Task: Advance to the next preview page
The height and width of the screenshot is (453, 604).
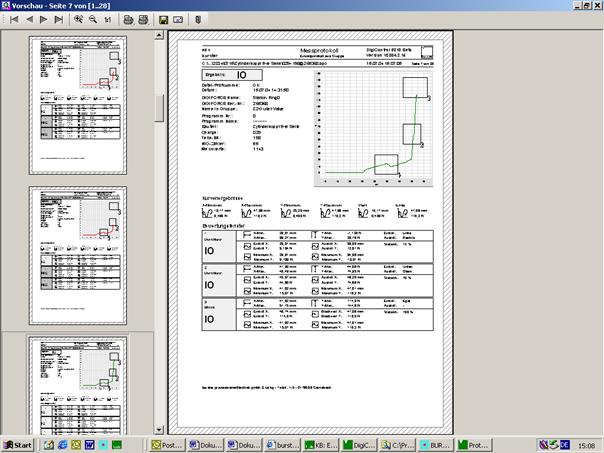Action: [43, 19]
